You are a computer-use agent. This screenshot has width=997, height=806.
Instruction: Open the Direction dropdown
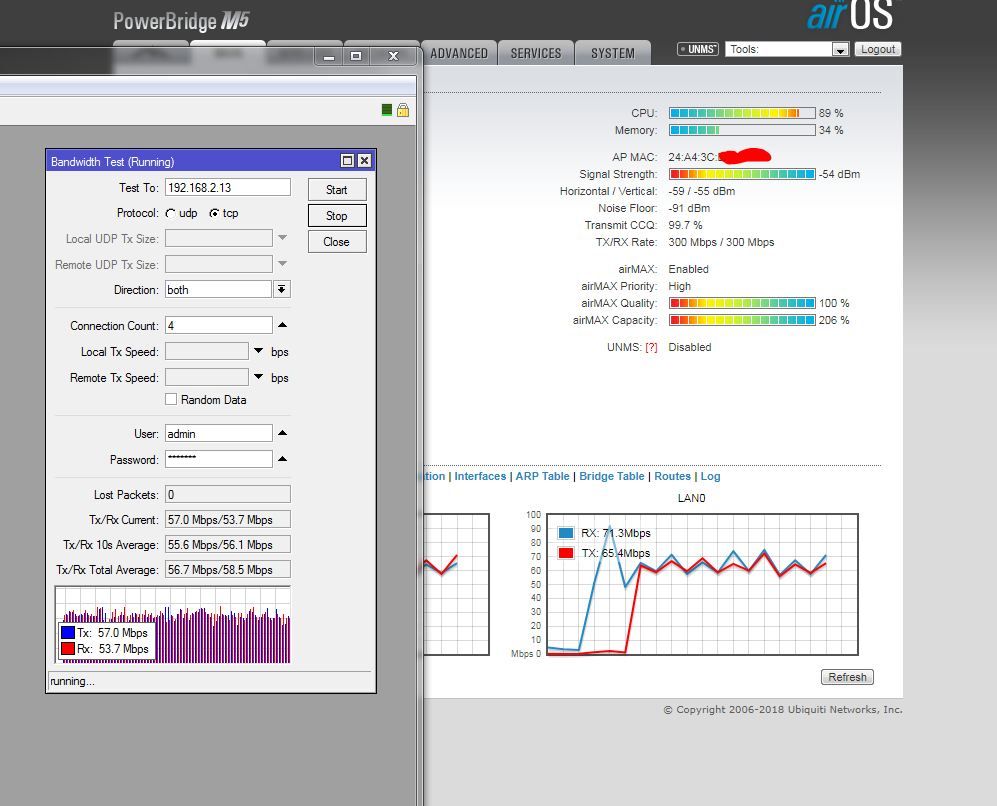281,290
